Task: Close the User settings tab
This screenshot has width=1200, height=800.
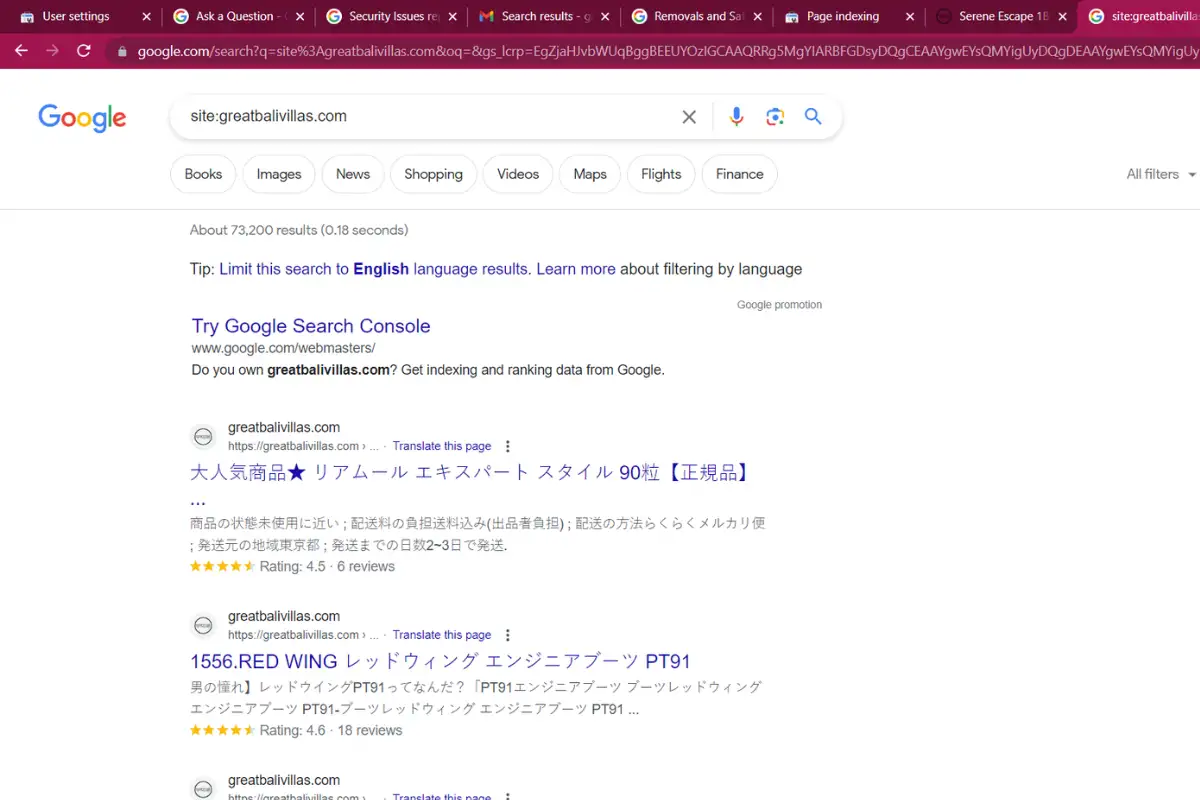Action: [x=147, y=17]
